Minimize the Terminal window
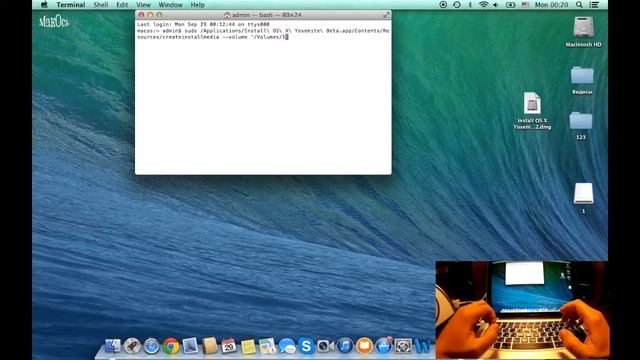The width and height of the screenshot is (640, 360). (150, 15)
